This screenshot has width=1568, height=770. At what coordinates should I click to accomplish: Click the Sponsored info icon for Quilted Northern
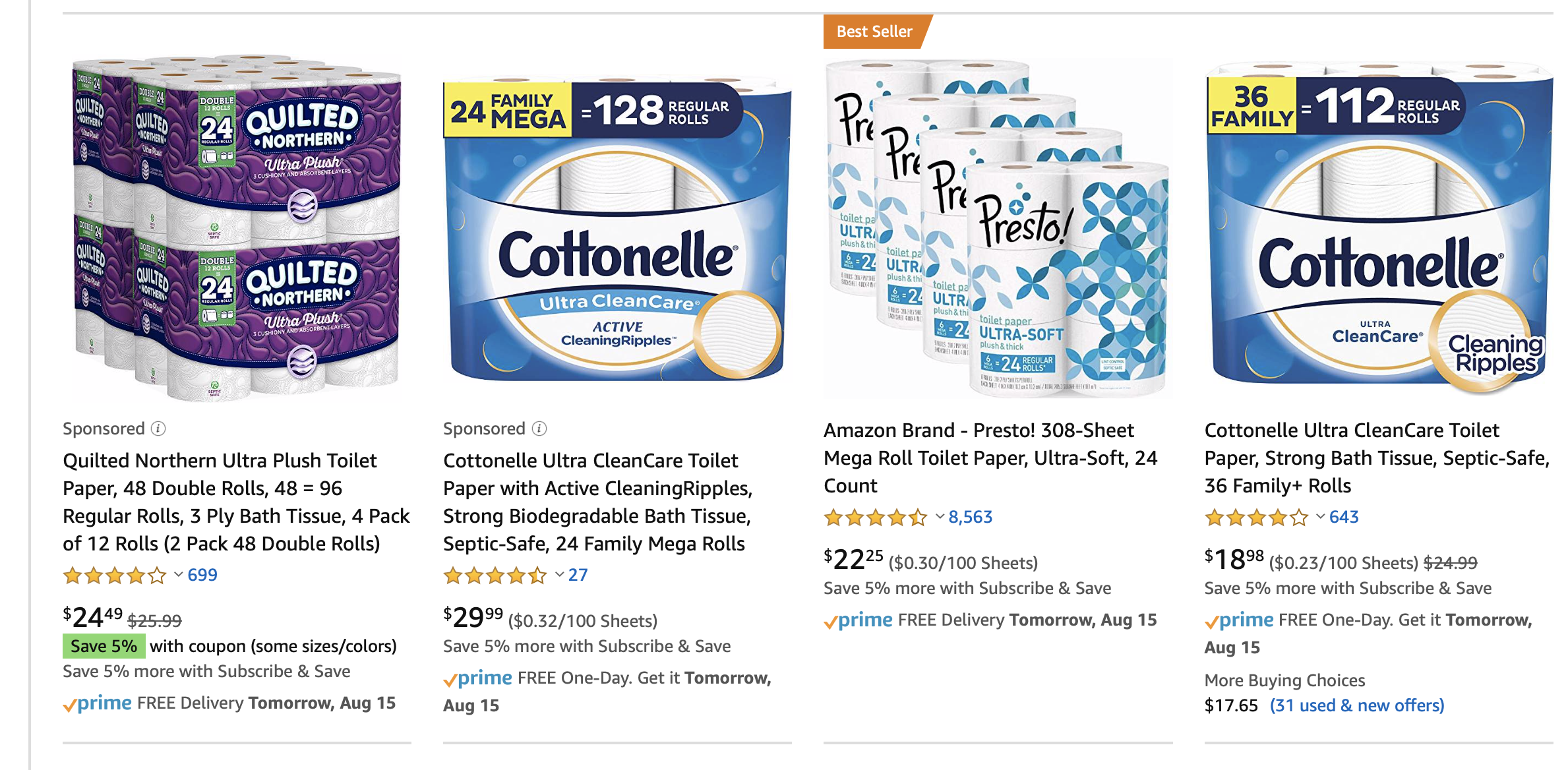pyautogui.click(x=158, y=429)
